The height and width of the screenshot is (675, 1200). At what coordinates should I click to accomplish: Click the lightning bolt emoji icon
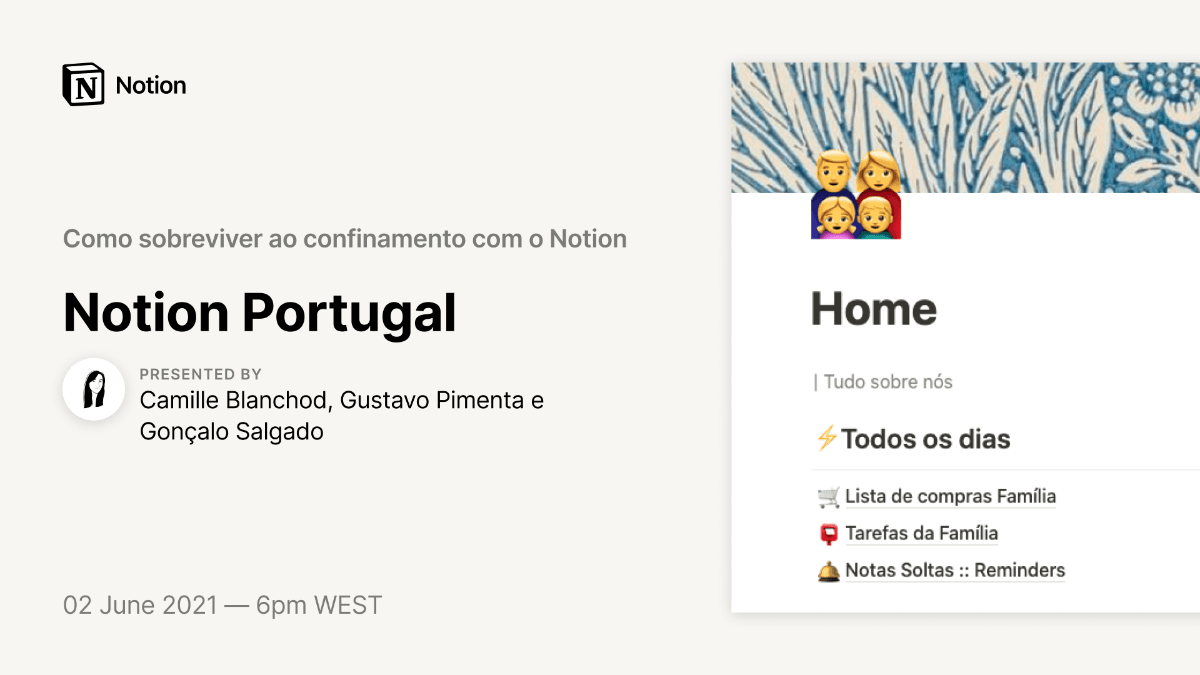pyautogui.click(x=826, y=438)
